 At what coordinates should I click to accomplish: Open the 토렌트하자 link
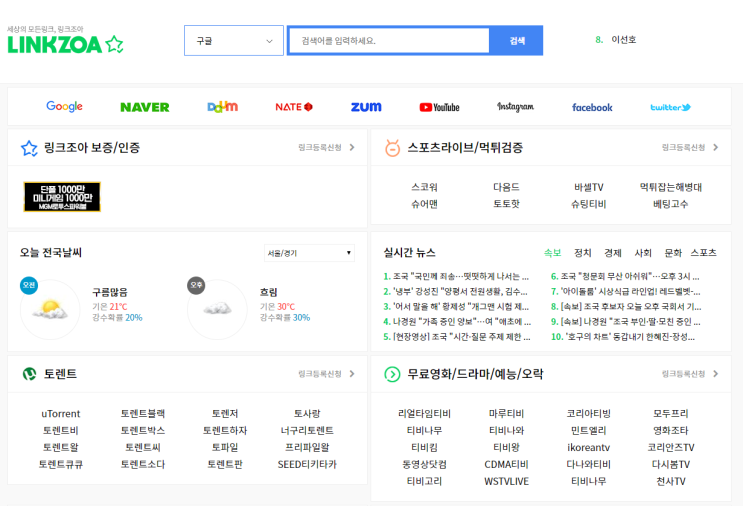[225, 431]
